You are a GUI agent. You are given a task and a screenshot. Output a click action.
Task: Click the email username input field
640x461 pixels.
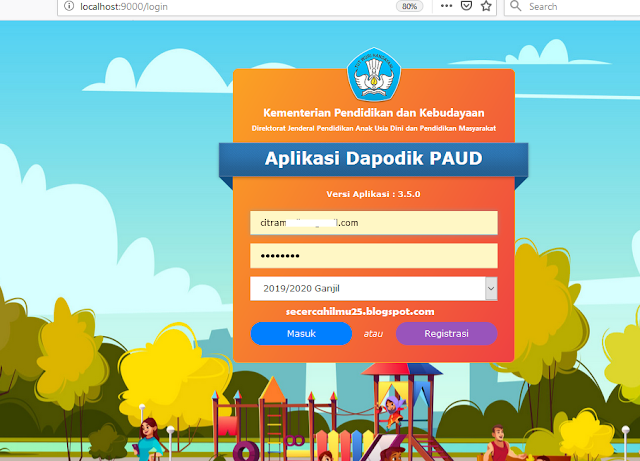[374, 223]
